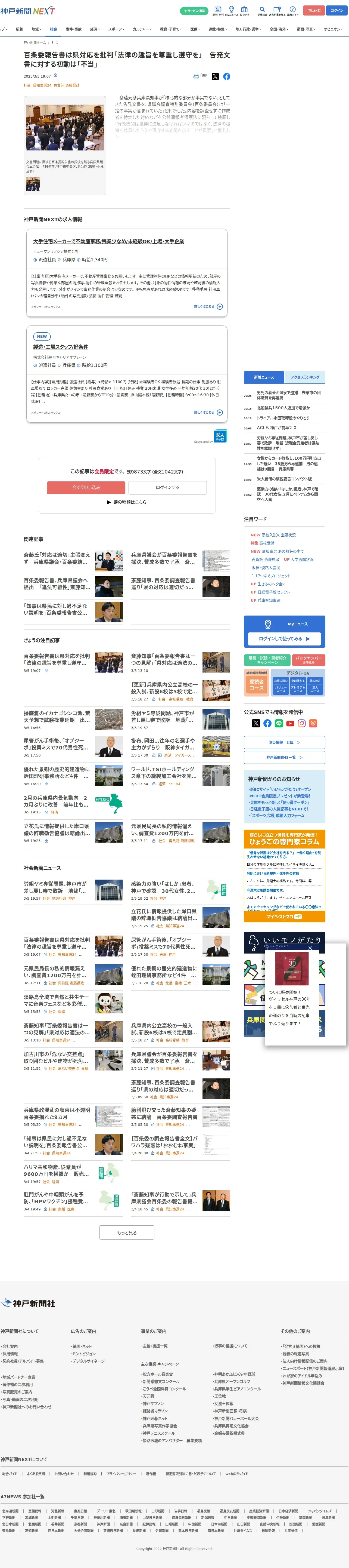349x1568 pixels.
Task: Open the 地方行政・選挙 dropdown menu
Action: (x=249, y=29)
